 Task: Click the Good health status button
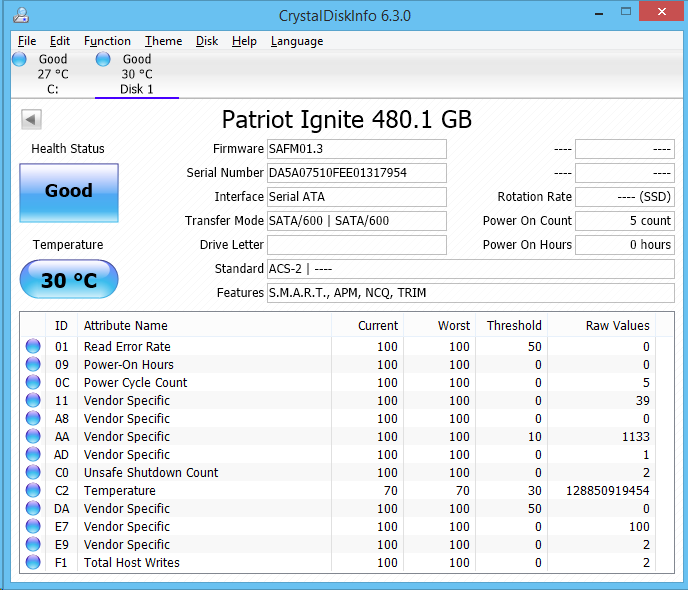pyautogui.click(x=69, y=192)
